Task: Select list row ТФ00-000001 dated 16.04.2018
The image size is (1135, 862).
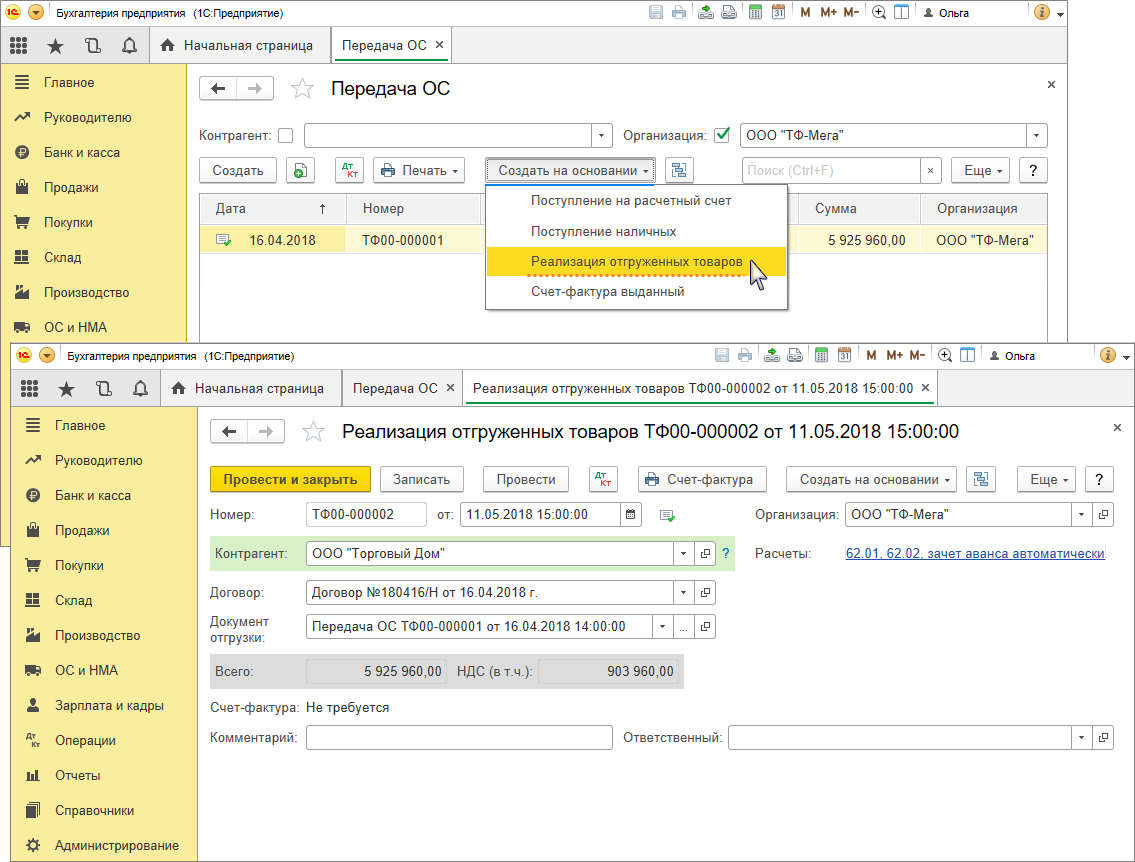Action: click(x=623, y=240)
